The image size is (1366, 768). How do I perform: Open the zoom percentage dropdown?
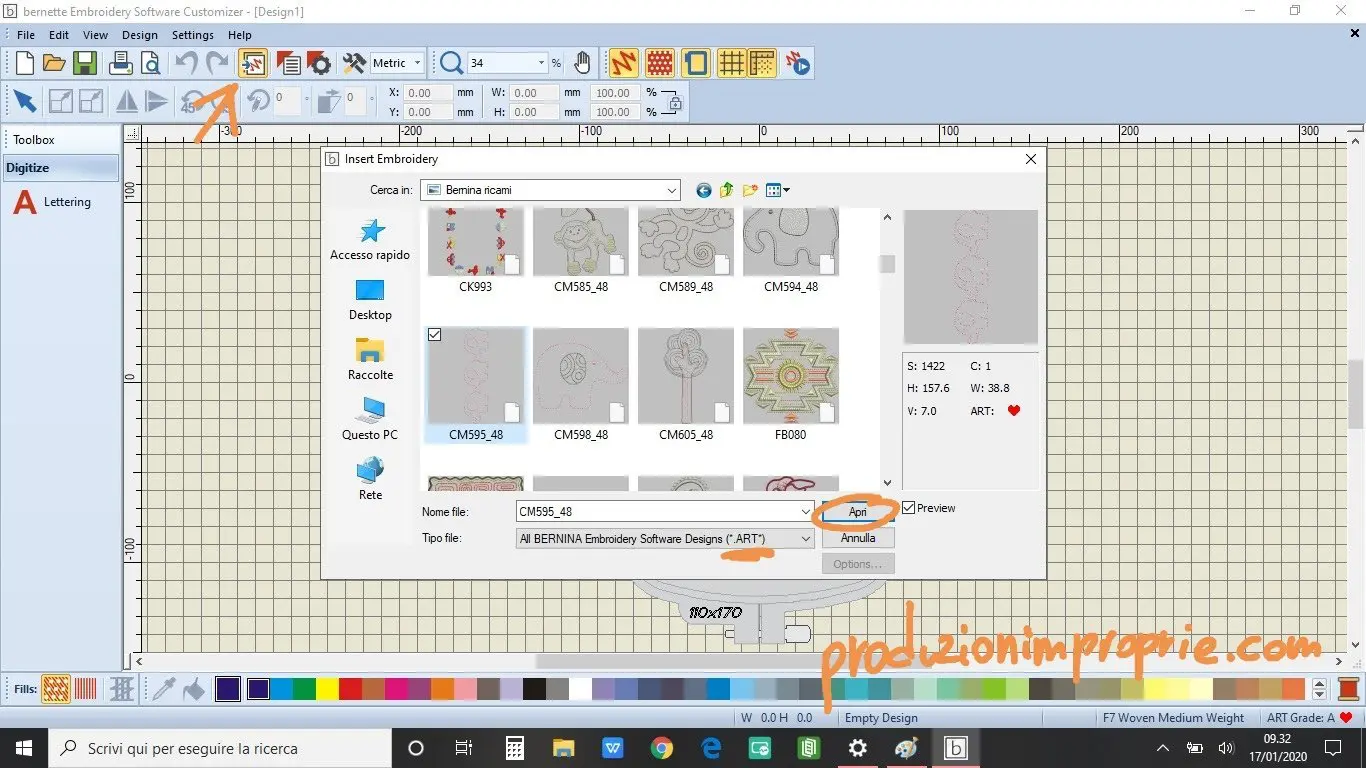pos(541,63)
